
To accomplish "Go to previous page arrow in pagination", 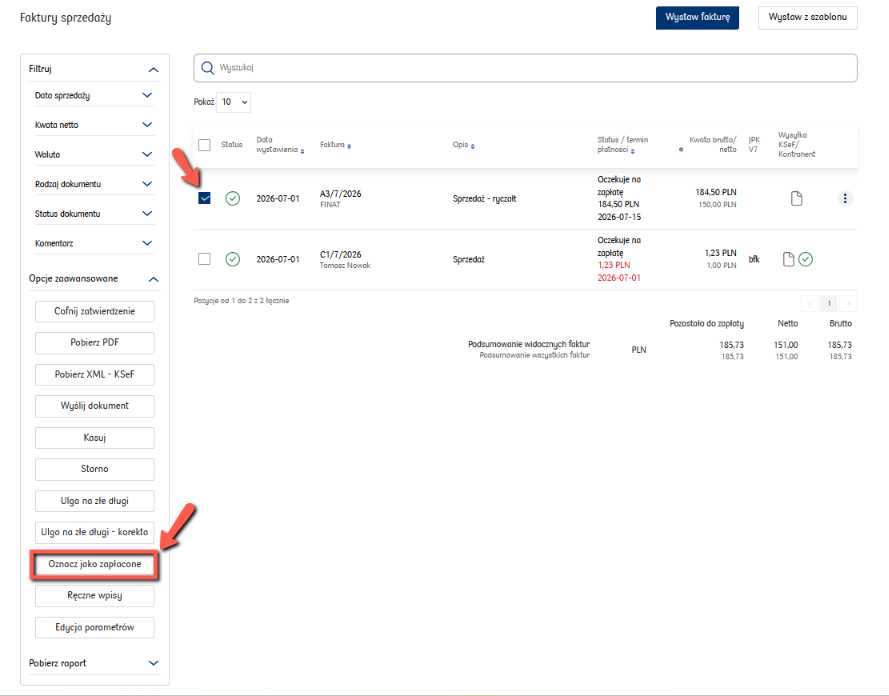I will coord(810,303).
